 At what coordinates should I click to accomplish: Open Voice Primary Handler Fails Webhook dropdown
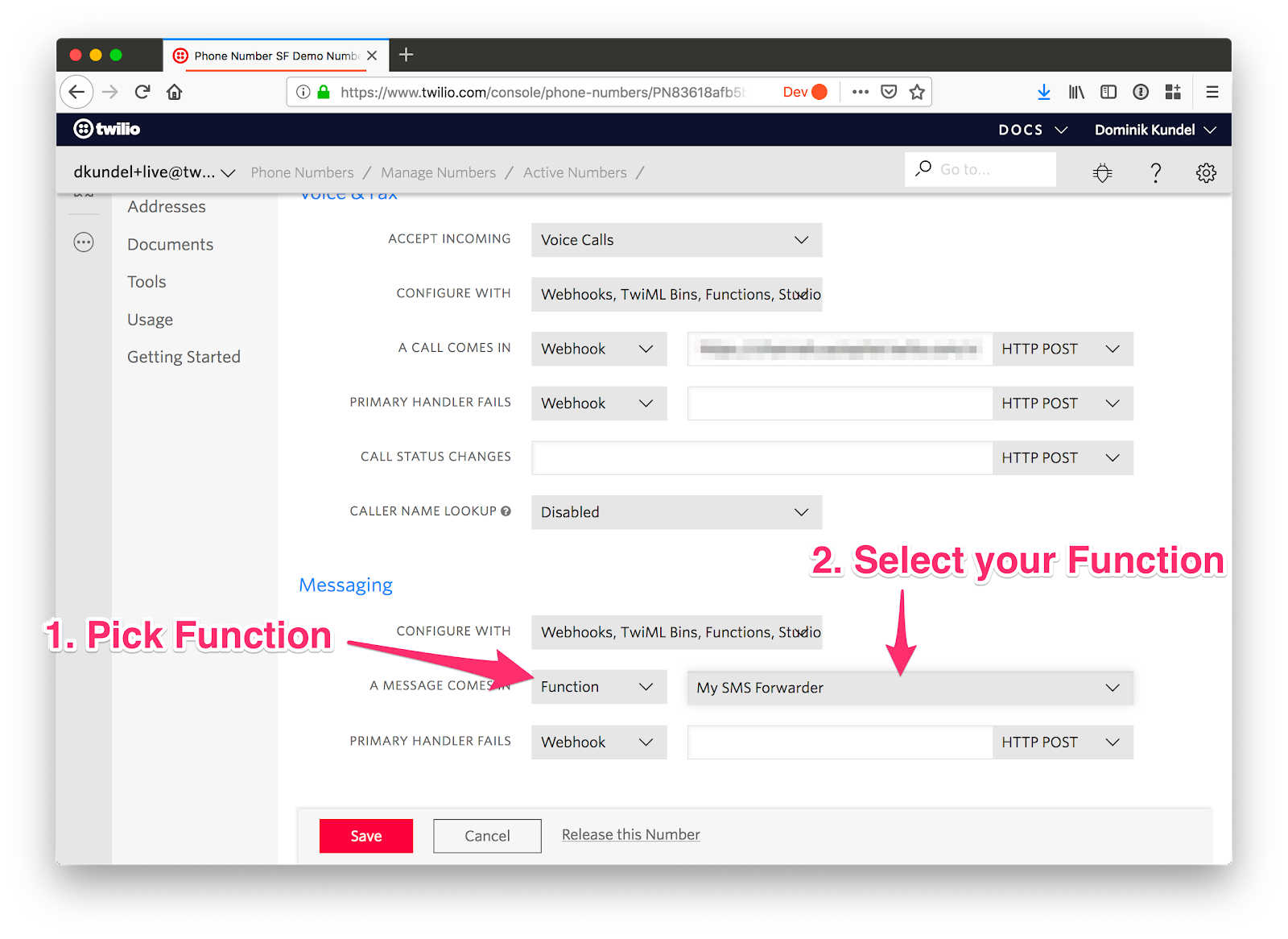tap(599, 403)
